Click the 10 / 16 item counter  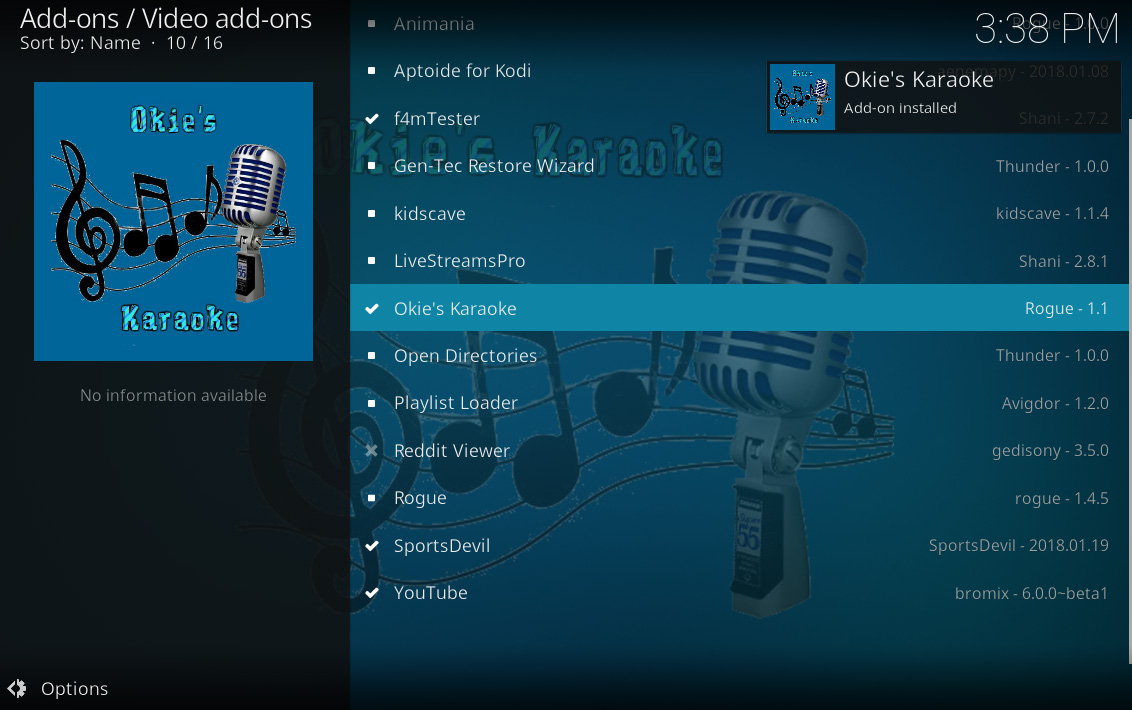(x=194, y=43)
